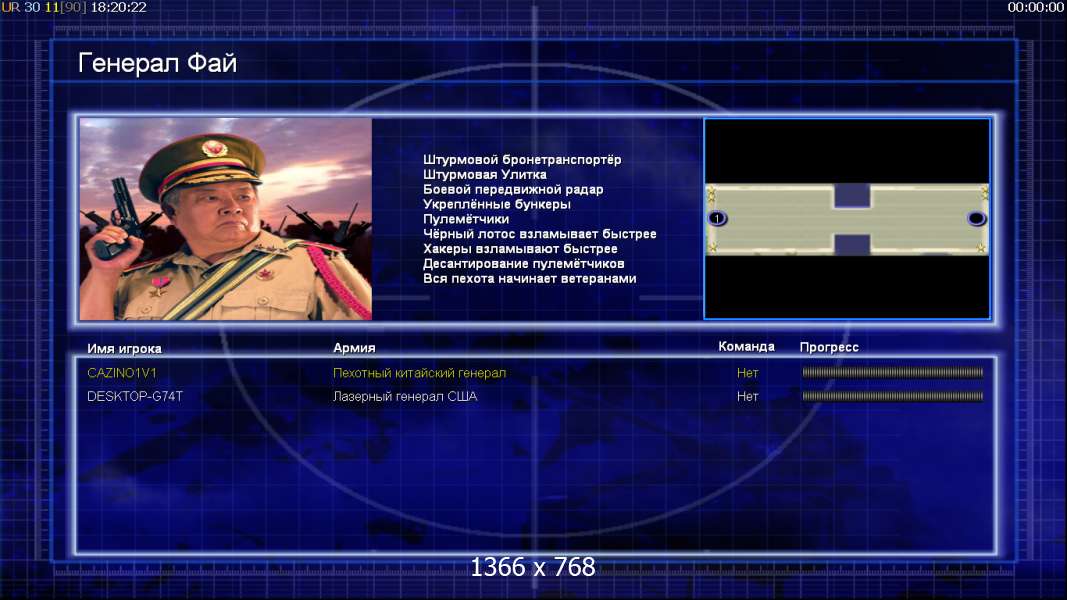Click "Пехотный китайский генерал" army entry
Viewport: 1067px width, 600px height.
[419, 373]
